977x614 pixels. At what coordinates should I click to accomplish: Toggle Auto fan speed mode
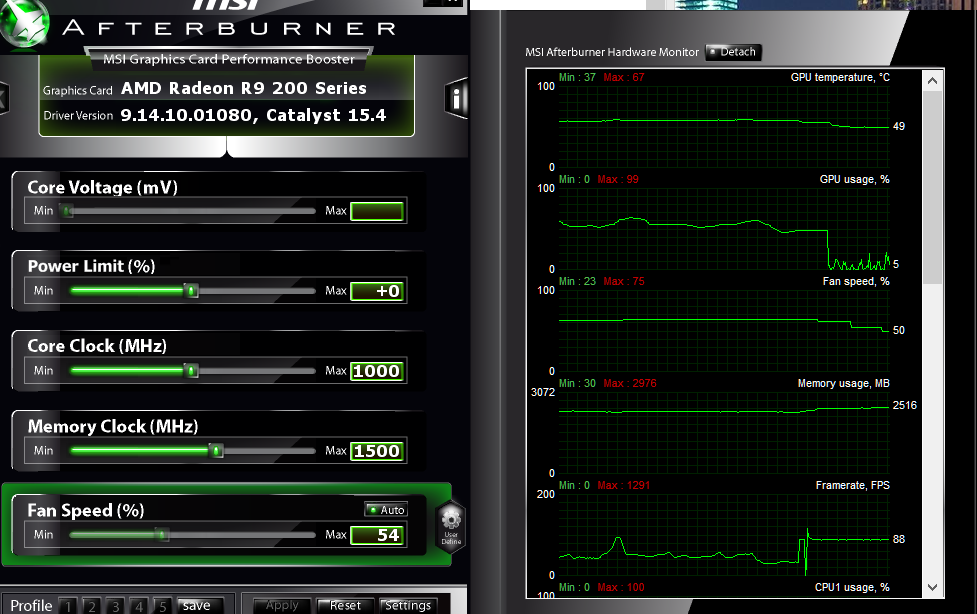tap(386, 509)
